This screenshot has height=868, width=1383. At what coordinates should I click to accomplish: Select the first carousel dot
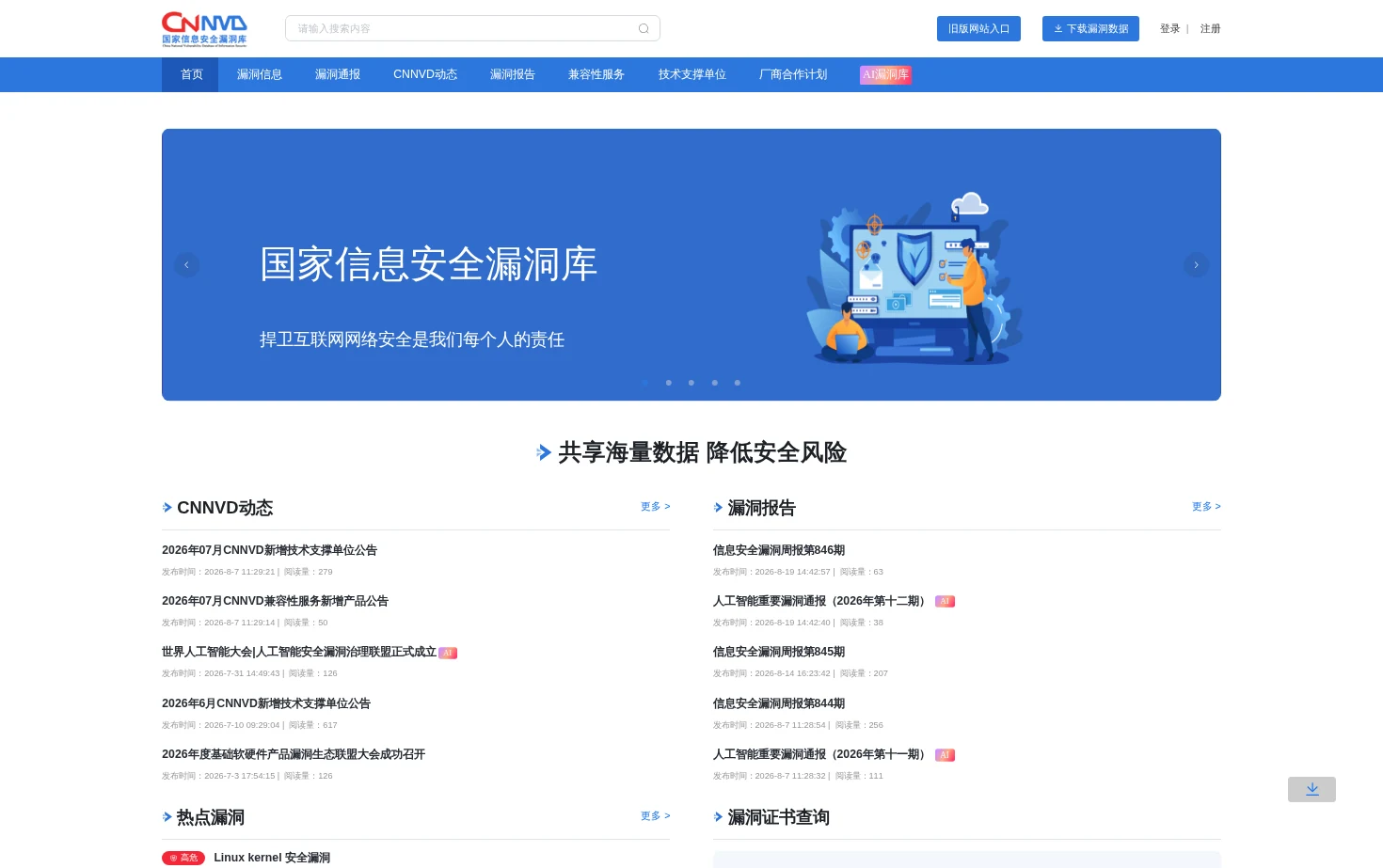(645, 383)
